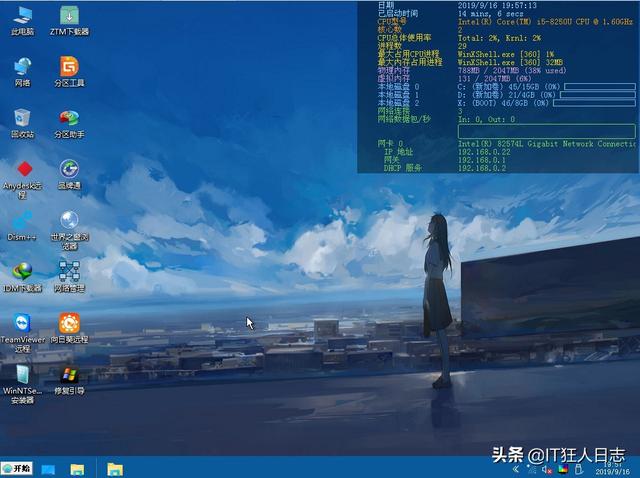
Task: Click the IP address text "192.168.0.22"
Action: coord(484,152)
